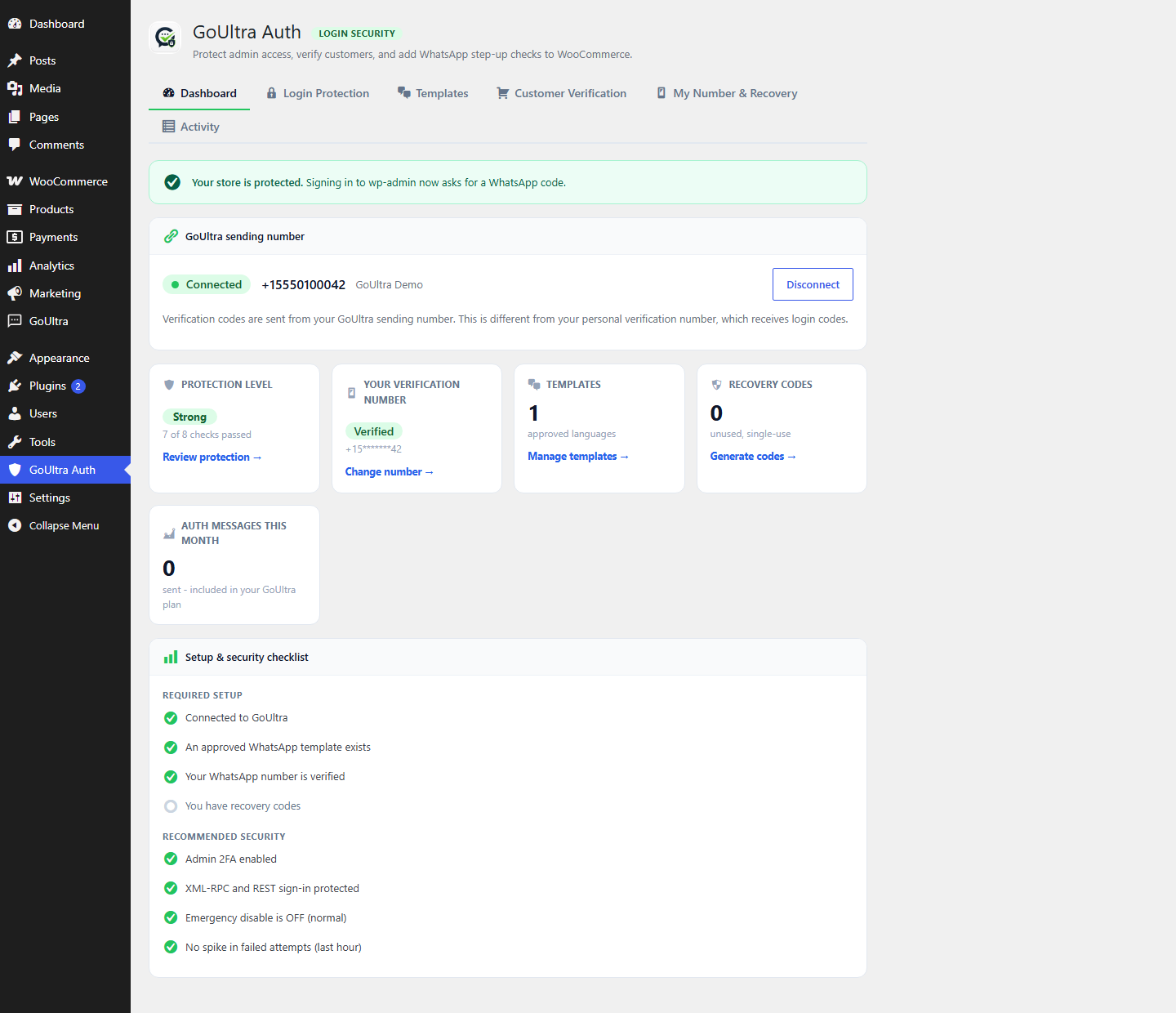Open the Dashboard tab in GoUltra Auth
The width and height of the screenshot is (1176, 1013).
199,93
